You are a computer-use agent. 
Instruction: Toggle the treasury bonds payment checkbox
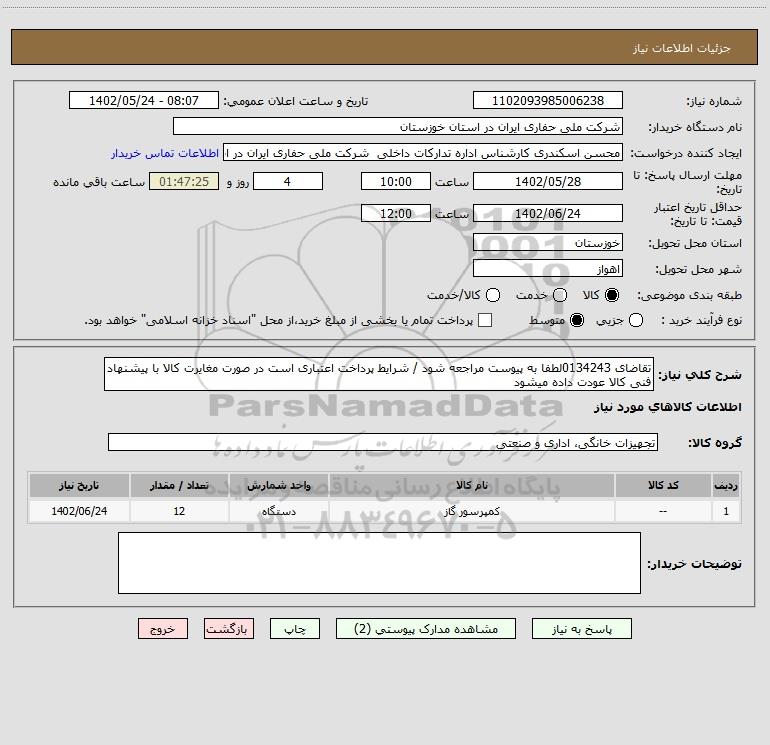[x=486, y=320]
